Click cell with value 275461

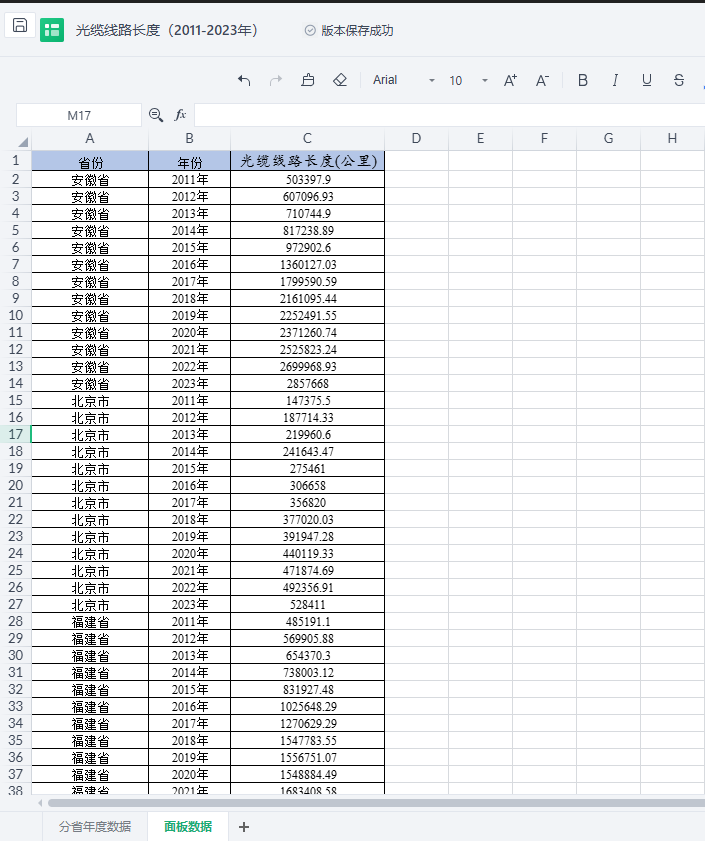307,468
